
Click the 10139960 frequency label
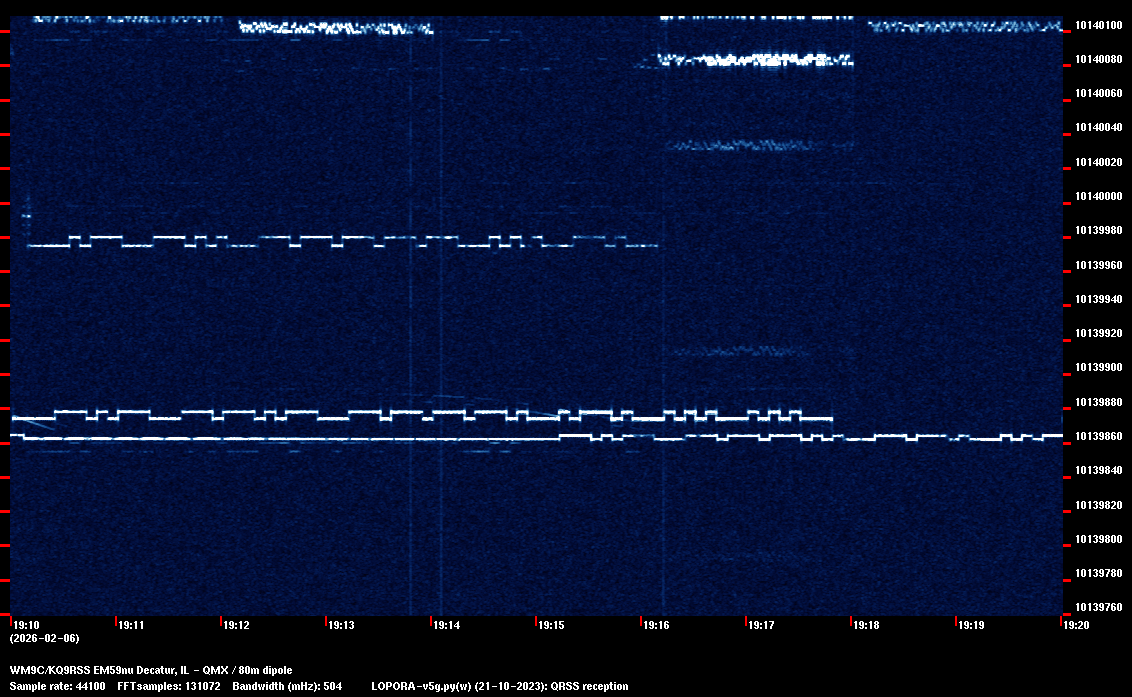1098,265
